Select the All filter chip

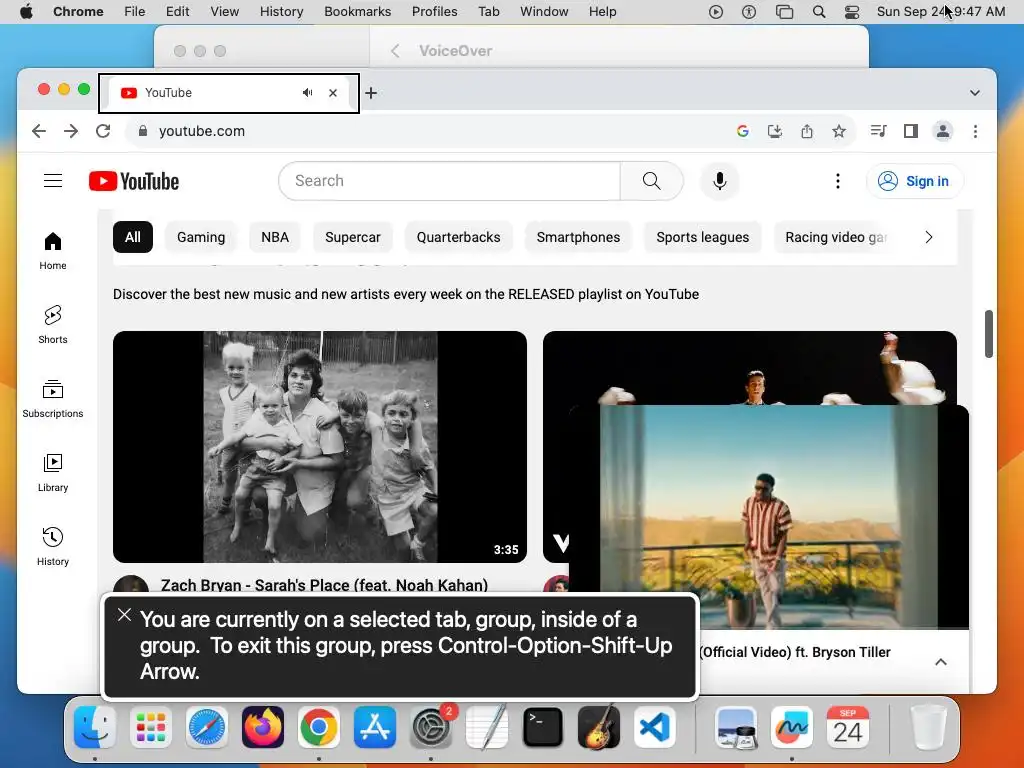pyautogui.click(x=133, y=237)
